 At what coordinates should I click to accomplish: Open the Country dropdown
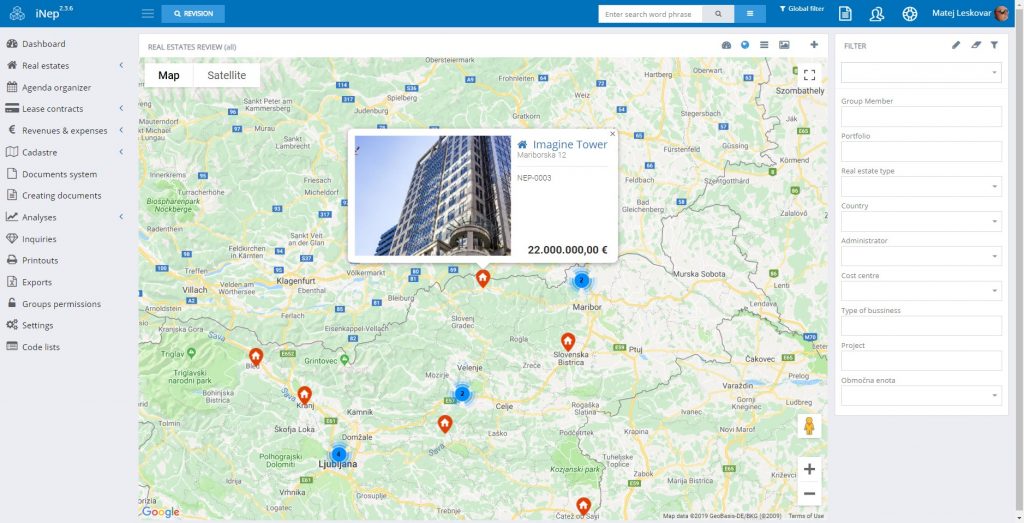tap(921, 221)
